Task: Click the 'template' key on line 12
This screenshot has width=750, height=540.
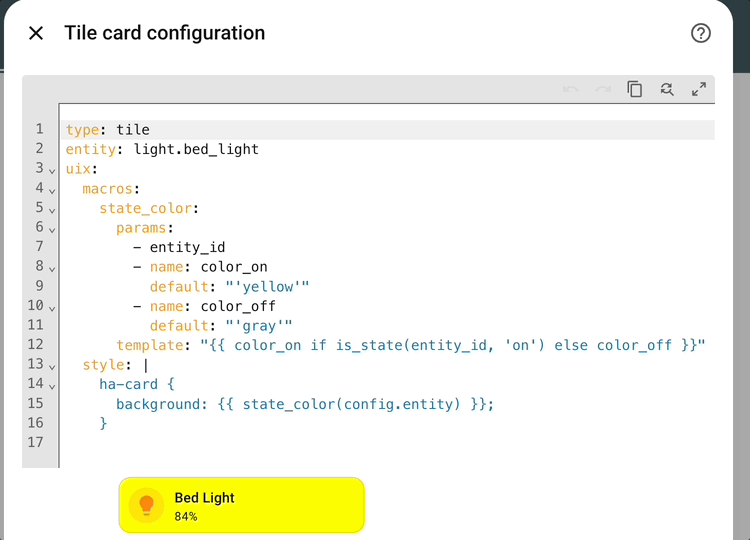Action: click(x=150, y=345)
